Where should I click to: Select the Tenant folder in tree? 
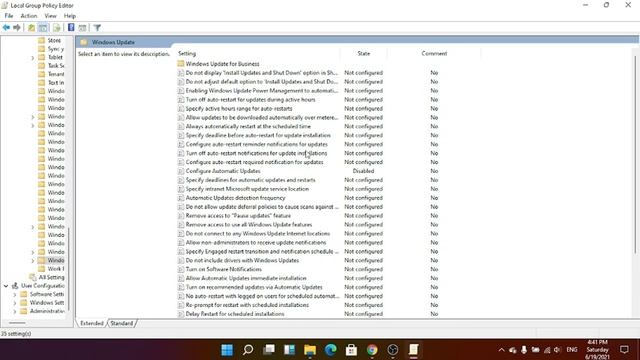[56, 74]
